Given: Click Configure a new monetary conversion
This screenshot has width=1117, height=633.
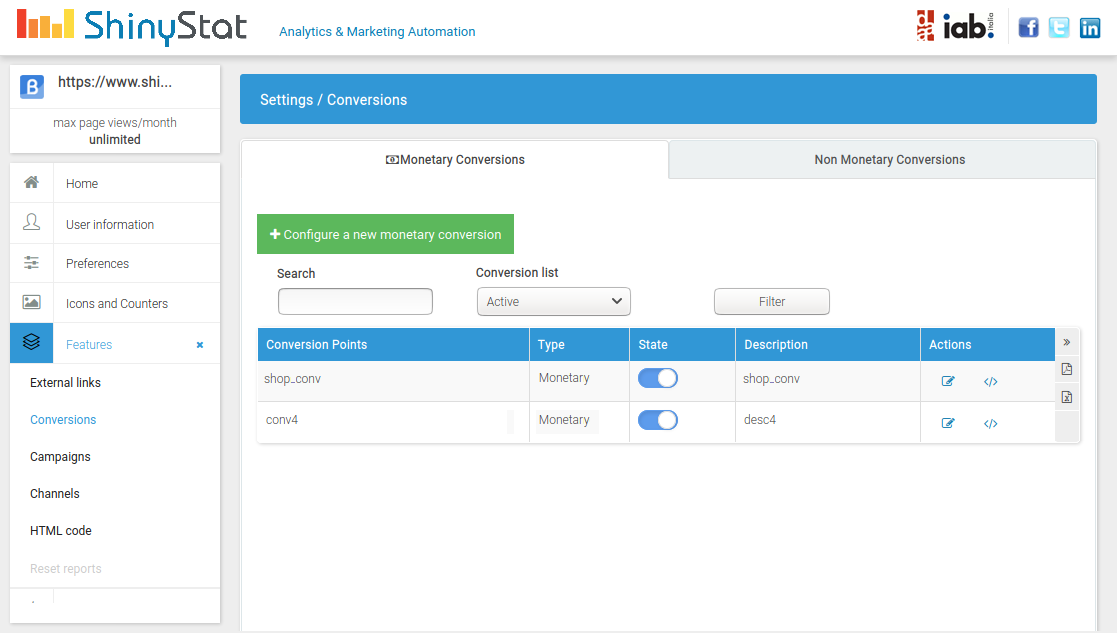Looking at the screenshot, I should (385, 234).
